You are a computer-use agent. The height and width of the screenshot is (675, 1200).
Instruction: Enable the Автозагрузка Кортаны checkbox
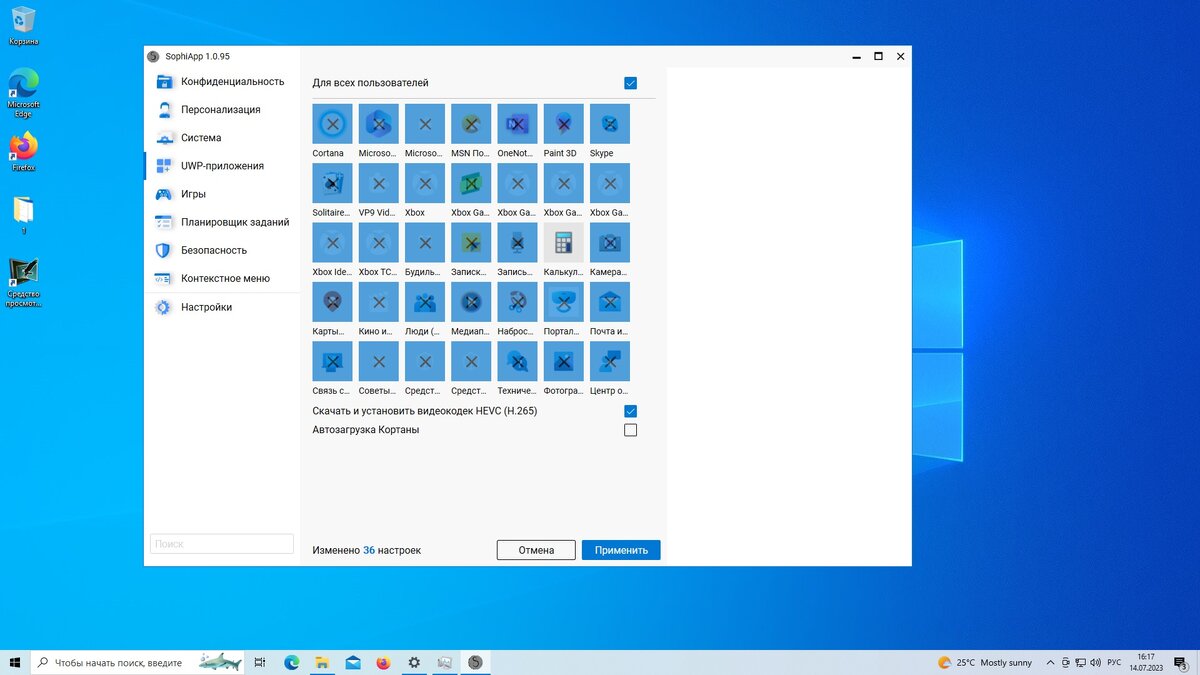630,430
